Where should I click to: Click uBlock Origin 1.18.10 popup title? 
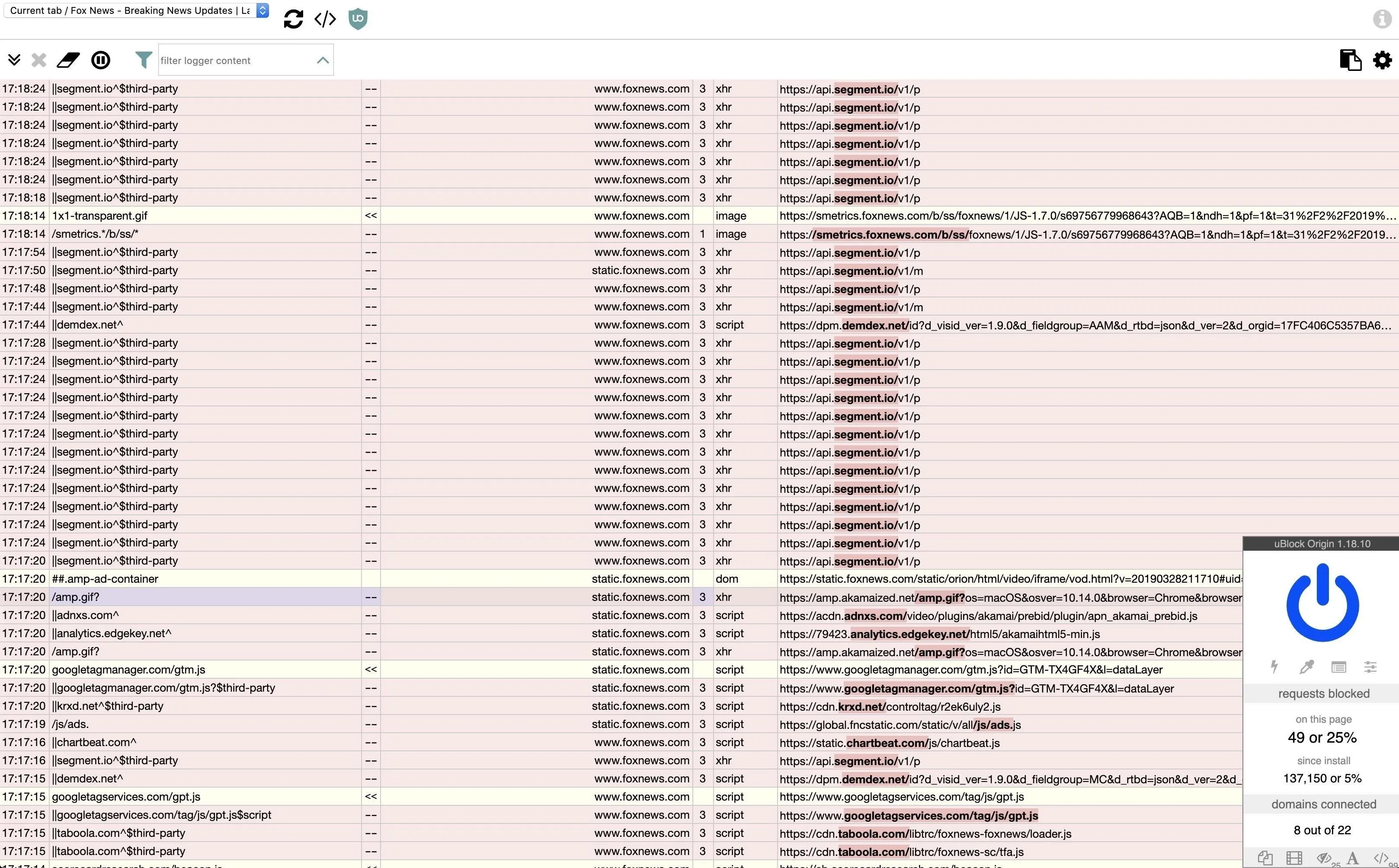click(x=1322, y=544)
